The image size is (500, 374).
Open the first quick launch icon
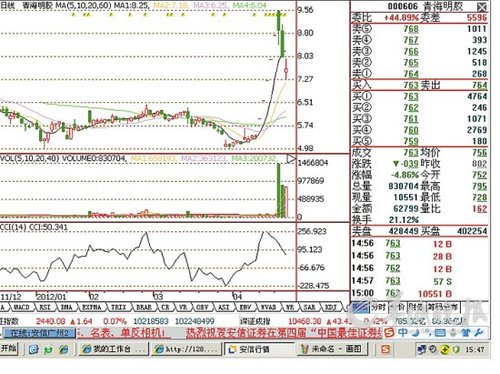pos(33,349)
